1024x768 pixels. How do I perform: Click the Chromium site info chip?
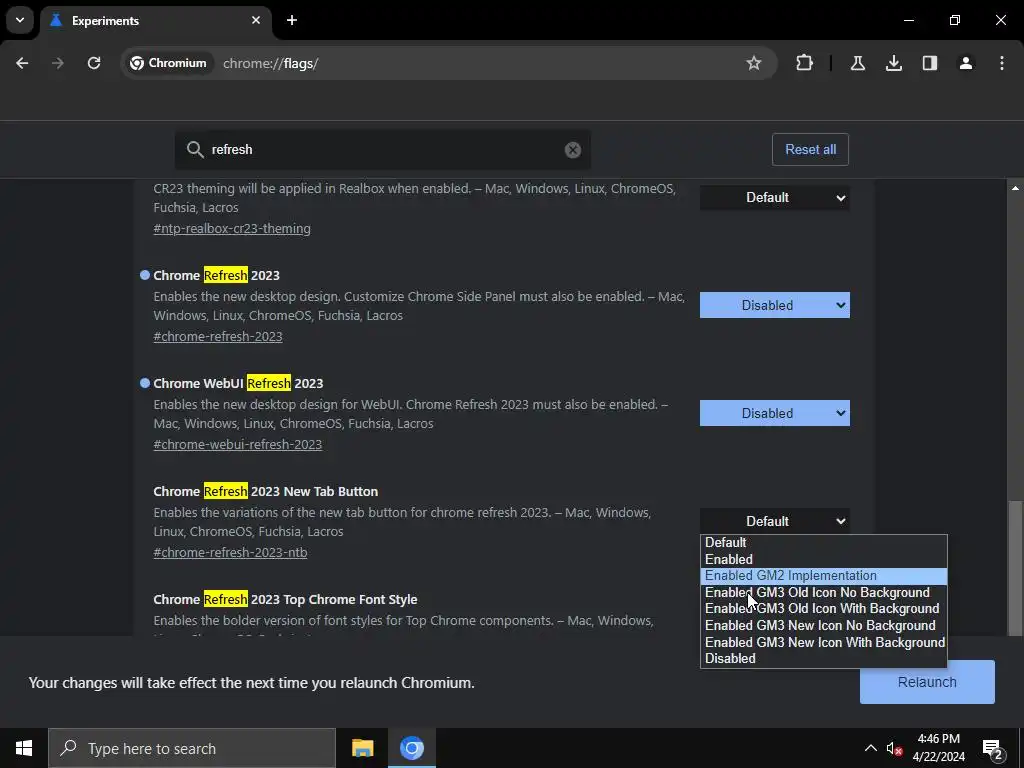point(168,63)
